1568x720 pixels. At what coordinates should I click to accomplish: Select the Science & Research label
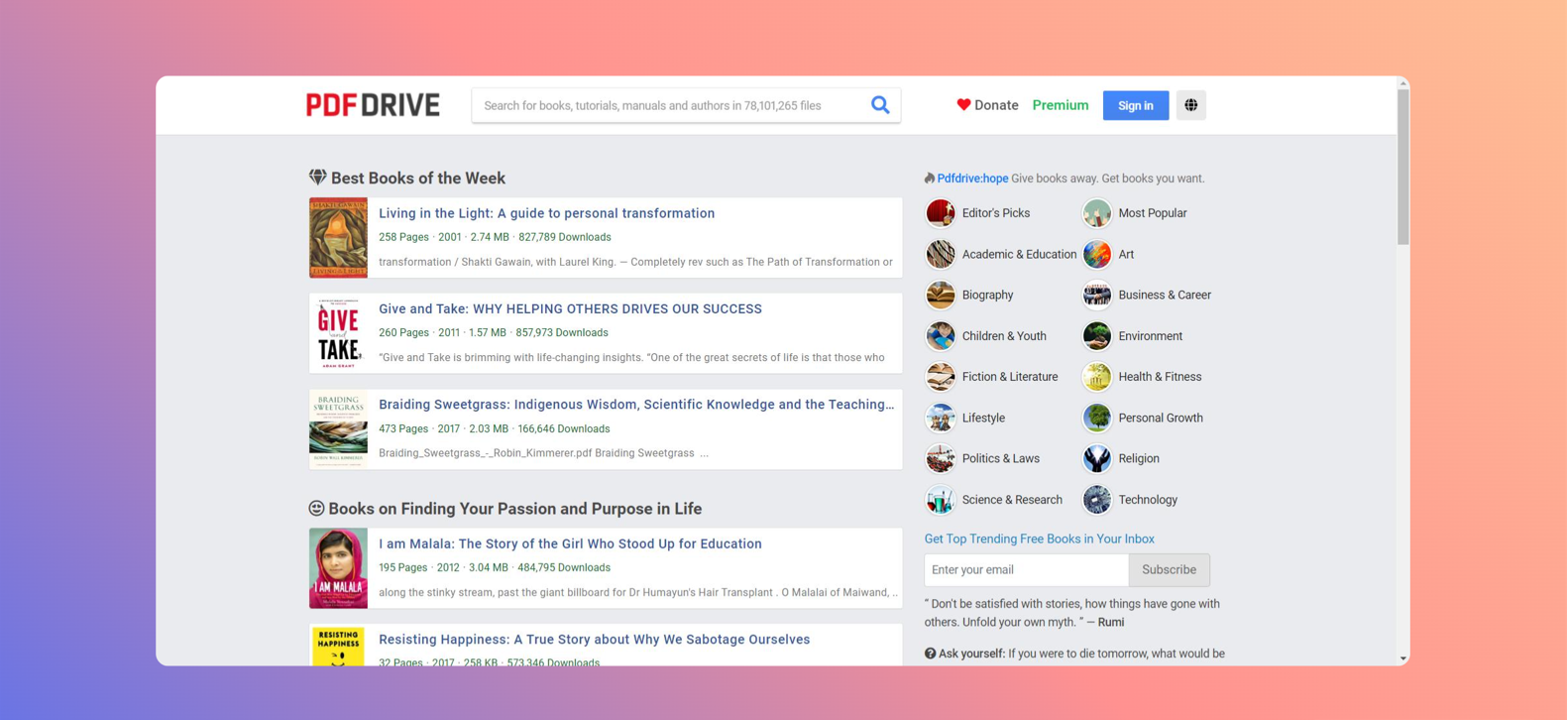pos(1012,500)
